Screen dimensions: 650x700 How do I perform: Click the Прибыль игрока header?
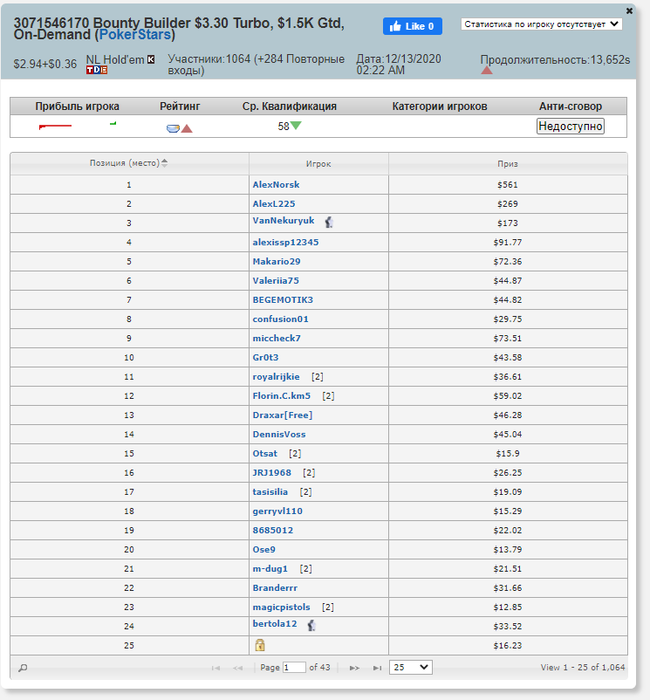point(77,106)
